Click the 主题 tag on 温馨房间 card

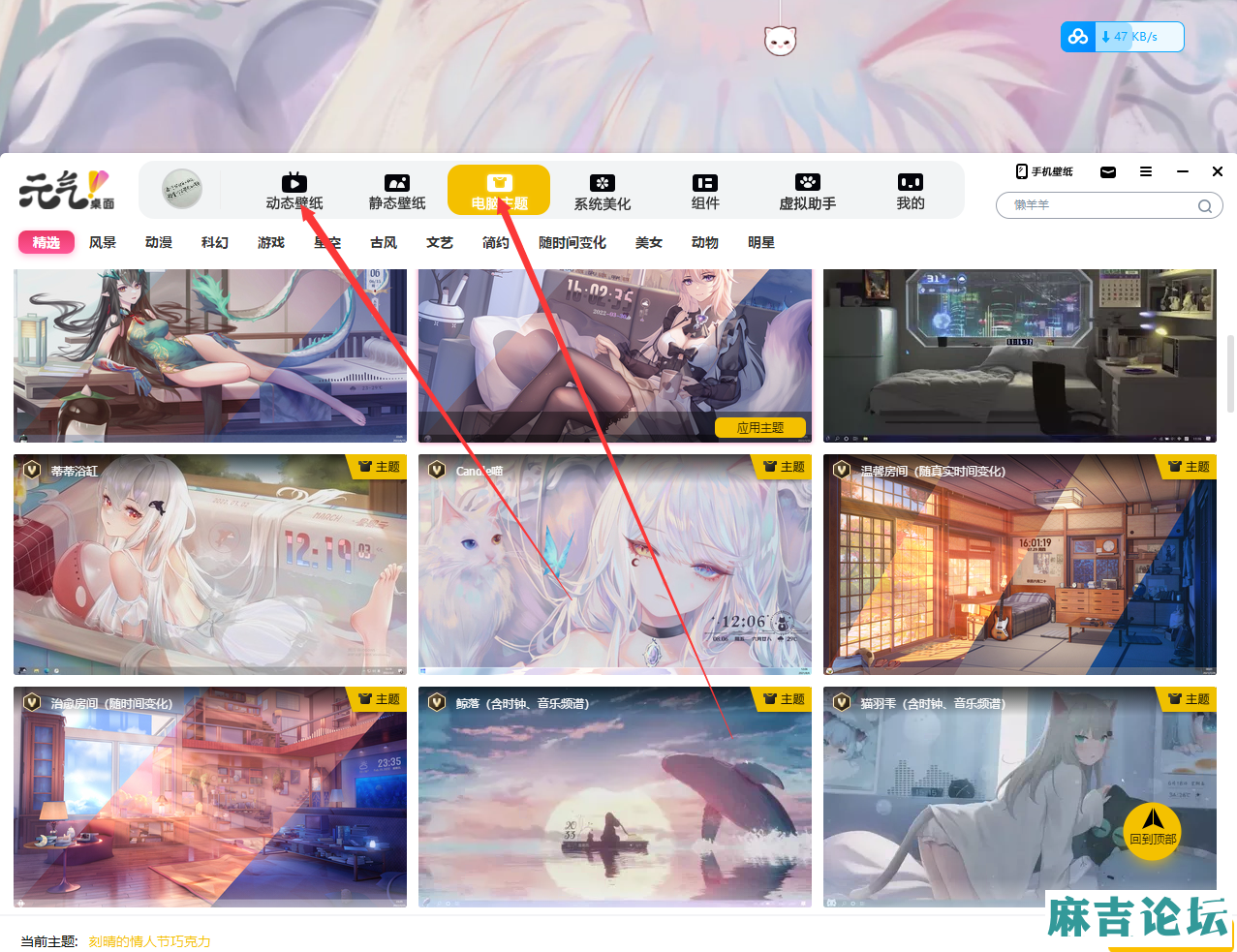point(1189,467)
